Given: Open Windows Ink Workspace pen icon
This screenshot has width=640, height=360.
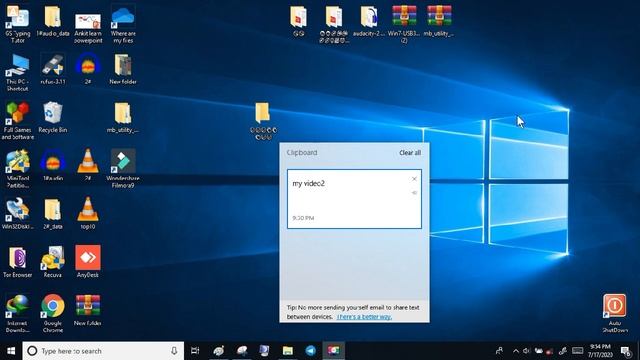Looking at the screenshot, I should [563, 351].
